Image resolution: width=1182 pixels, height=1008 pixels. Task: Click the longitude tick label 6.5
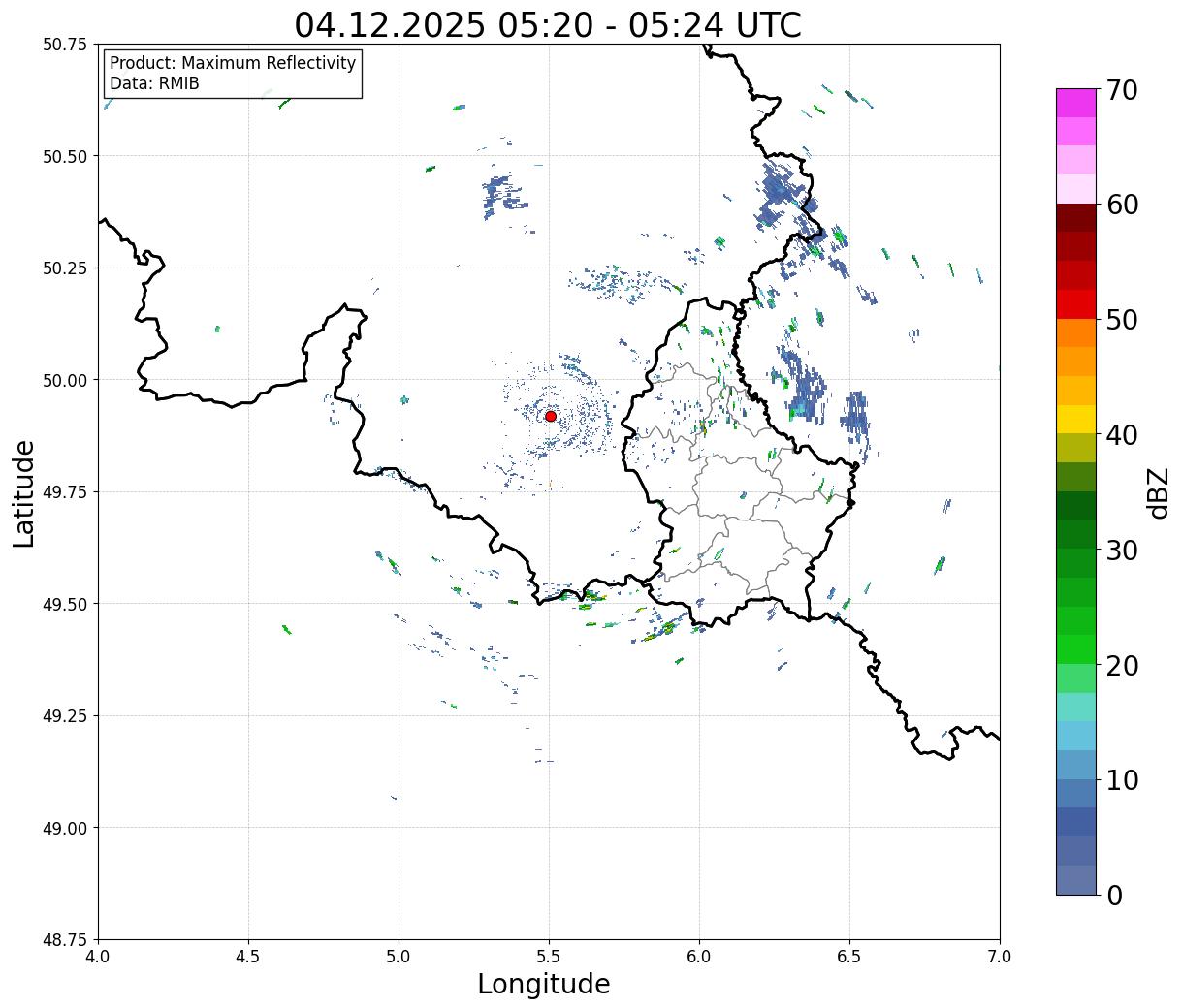point(849,957)
